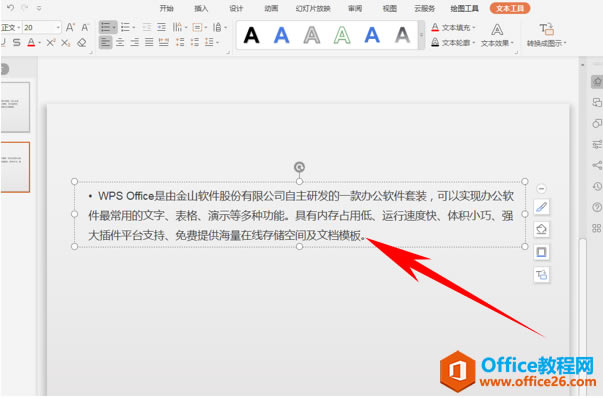Click the rotate handle above the text box
This screenshot has width=603, height=399.
coord(299,167)
